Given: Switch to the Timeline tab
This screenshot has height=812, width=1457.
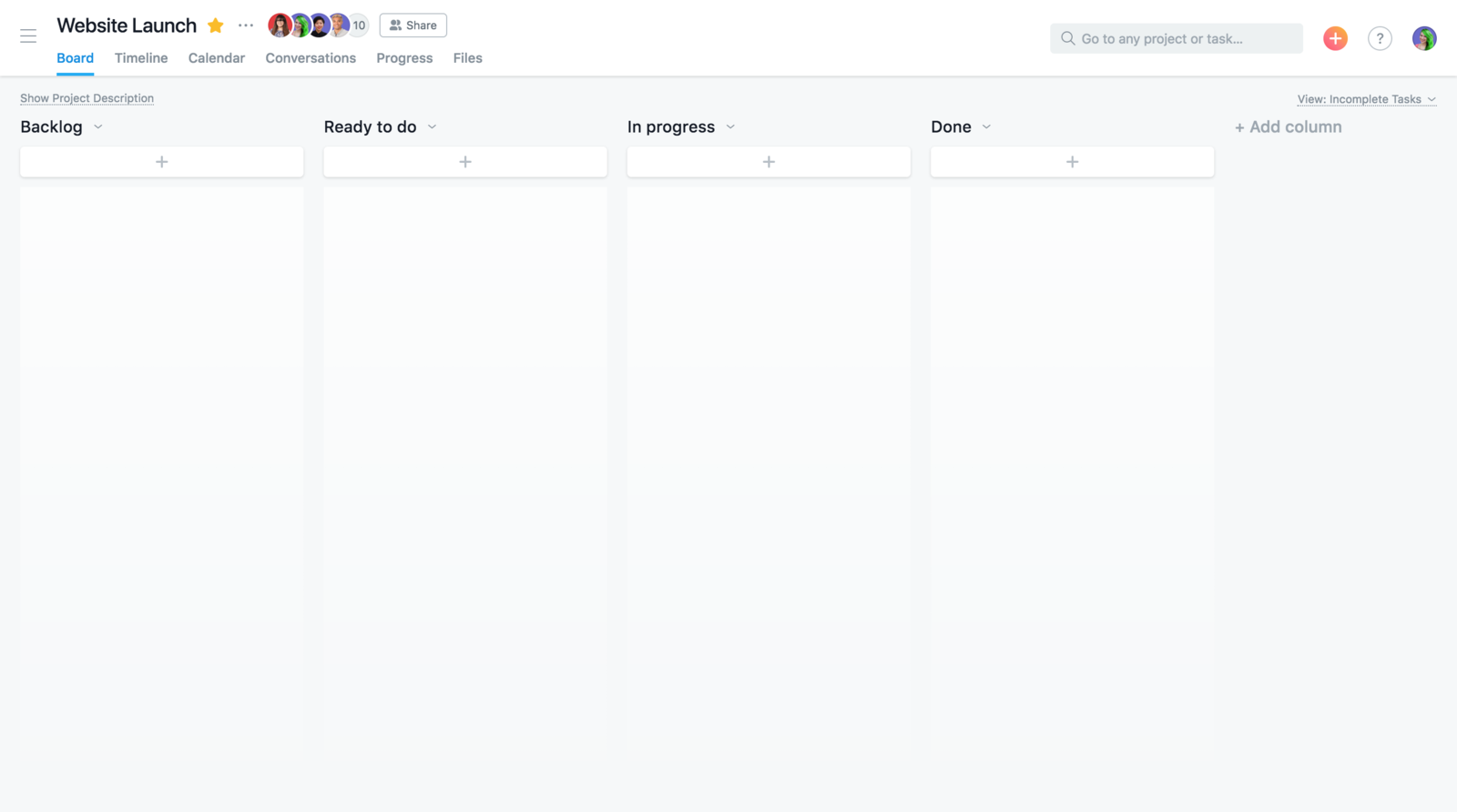Looking at the screenshot, I should pos(141,58).
